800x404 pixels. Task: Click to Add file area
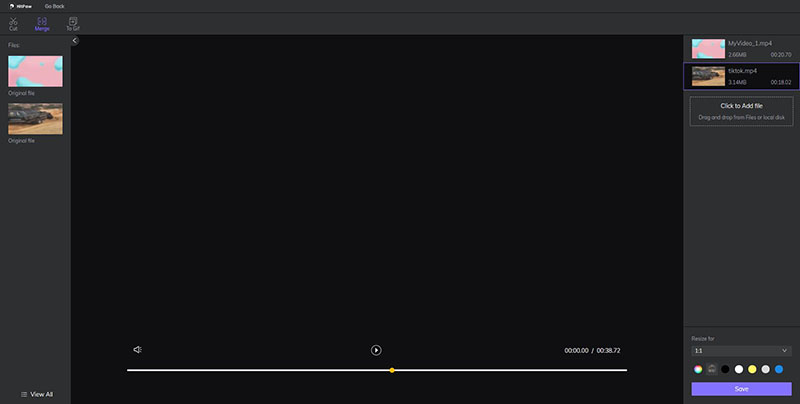[741, 111]
